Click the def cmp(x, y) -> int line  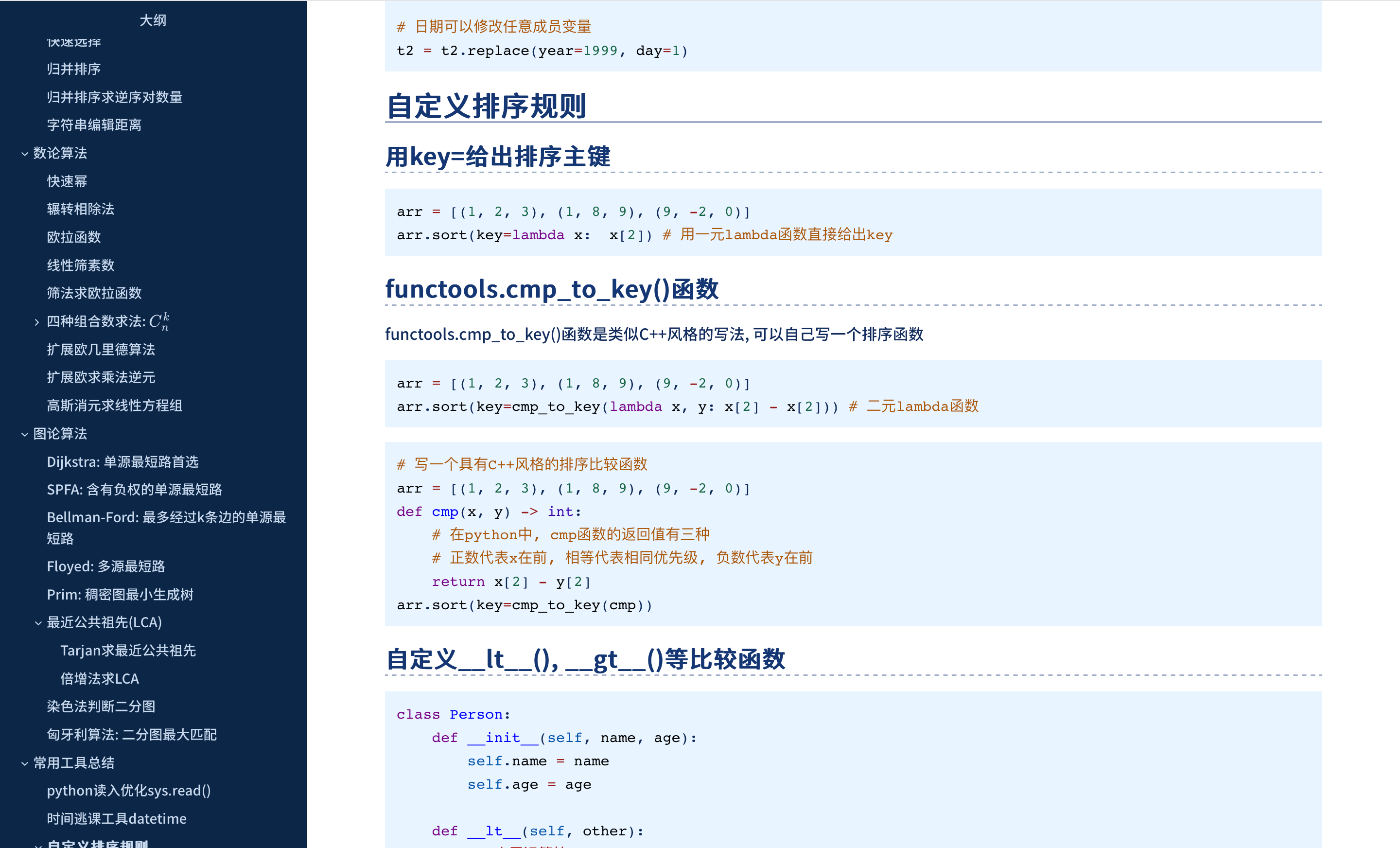pyautogui.click(x=489, y=512)
